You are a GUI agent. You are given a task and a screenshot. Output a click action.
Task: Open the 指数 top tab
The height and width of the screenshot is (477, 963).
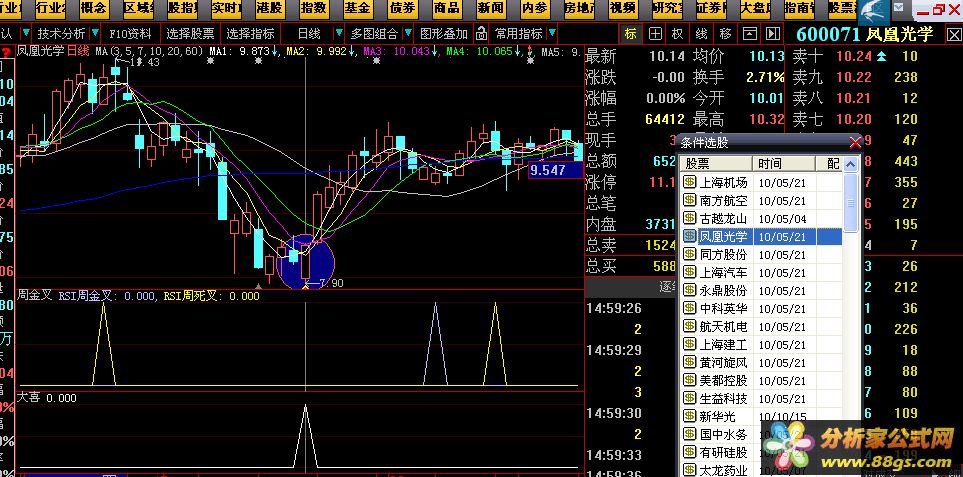tap(313, 9)
